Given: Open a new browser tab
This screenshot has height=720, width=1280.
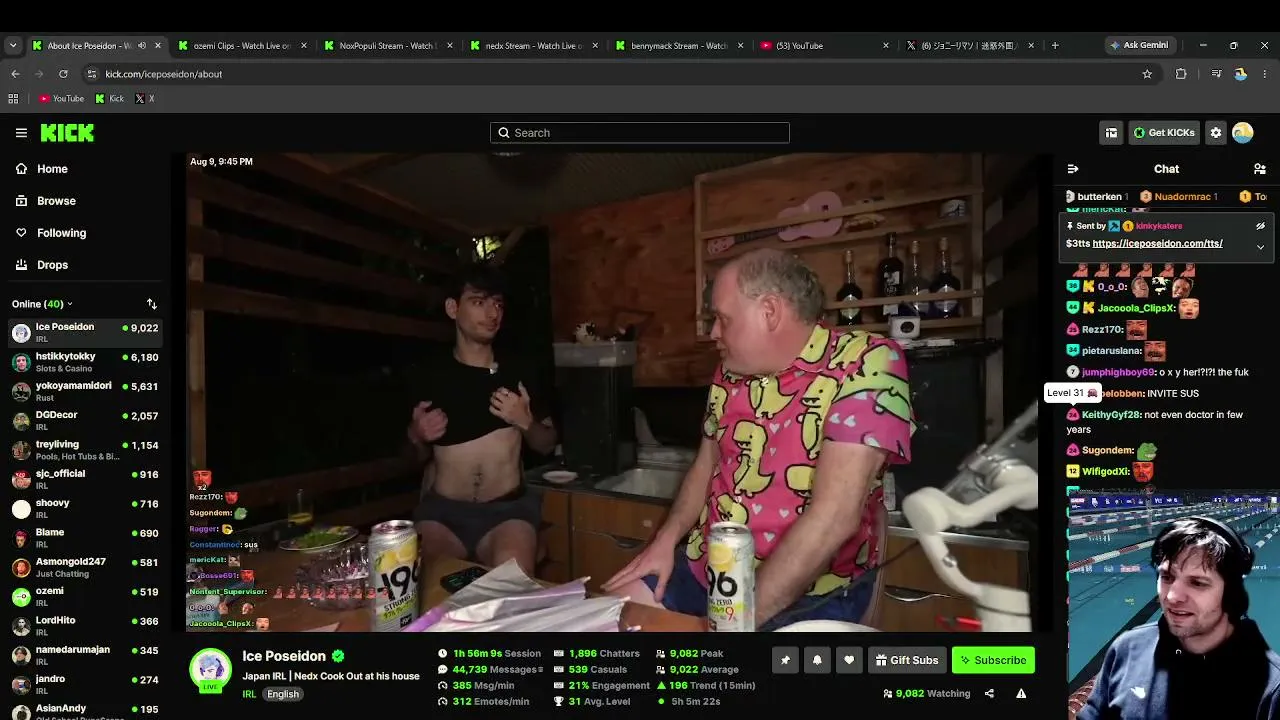Looking at the screenshot, I should coord(1055,45).
